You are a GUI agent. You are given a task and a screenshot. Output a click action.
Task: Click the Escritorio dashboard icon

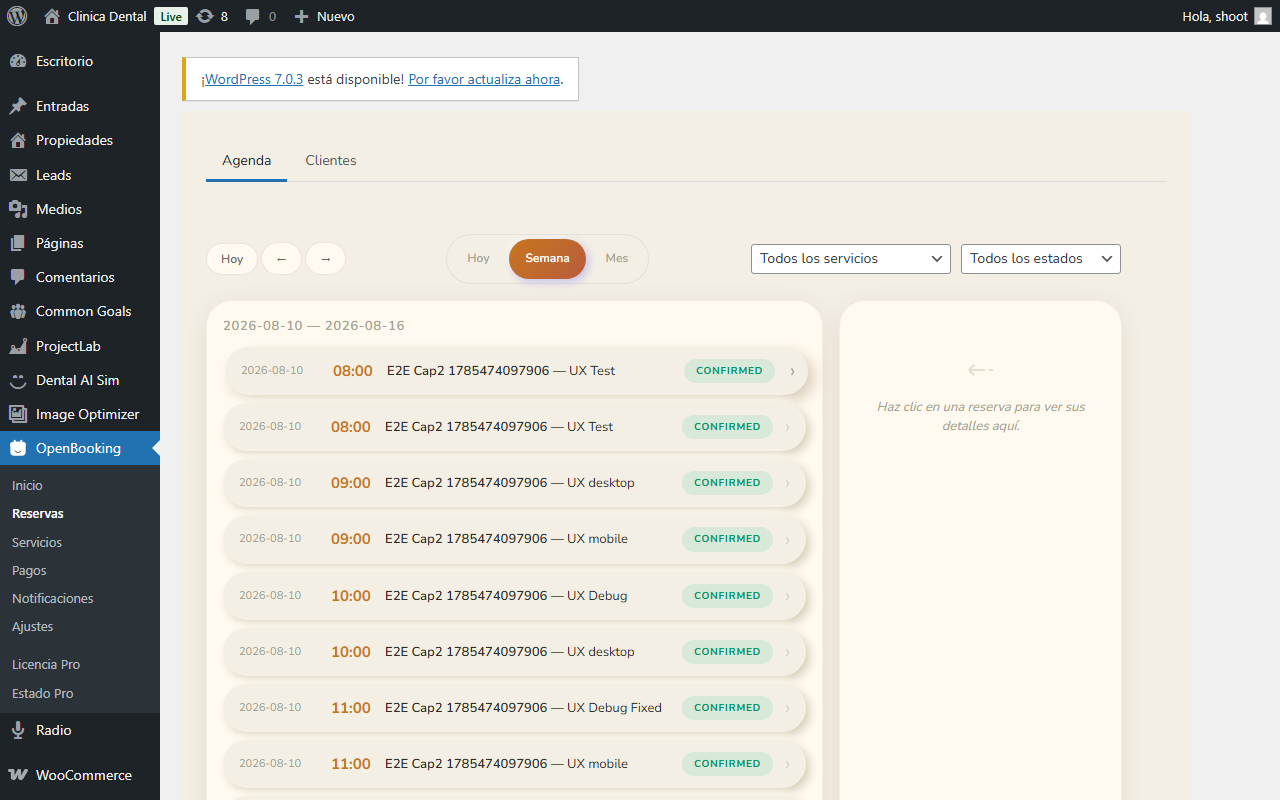pos(18,61)
